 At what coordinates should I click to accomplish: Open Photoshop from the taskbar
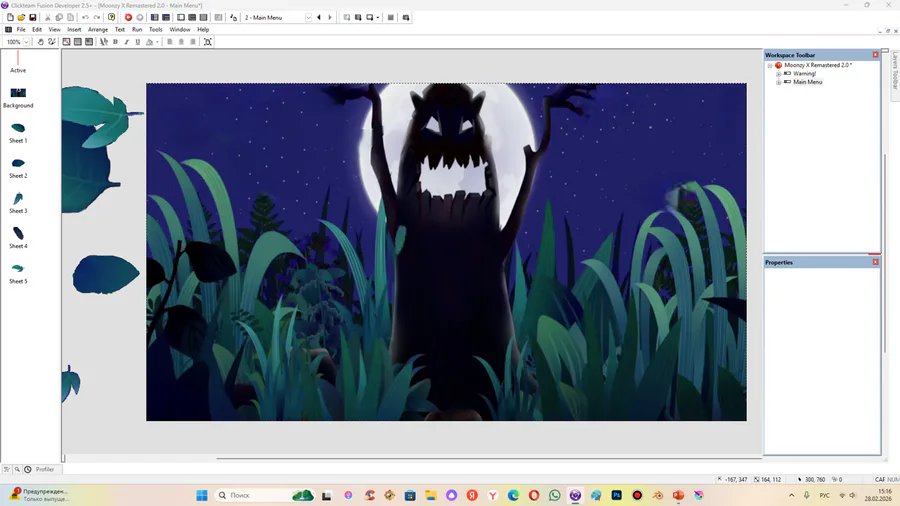click(616, 495)
